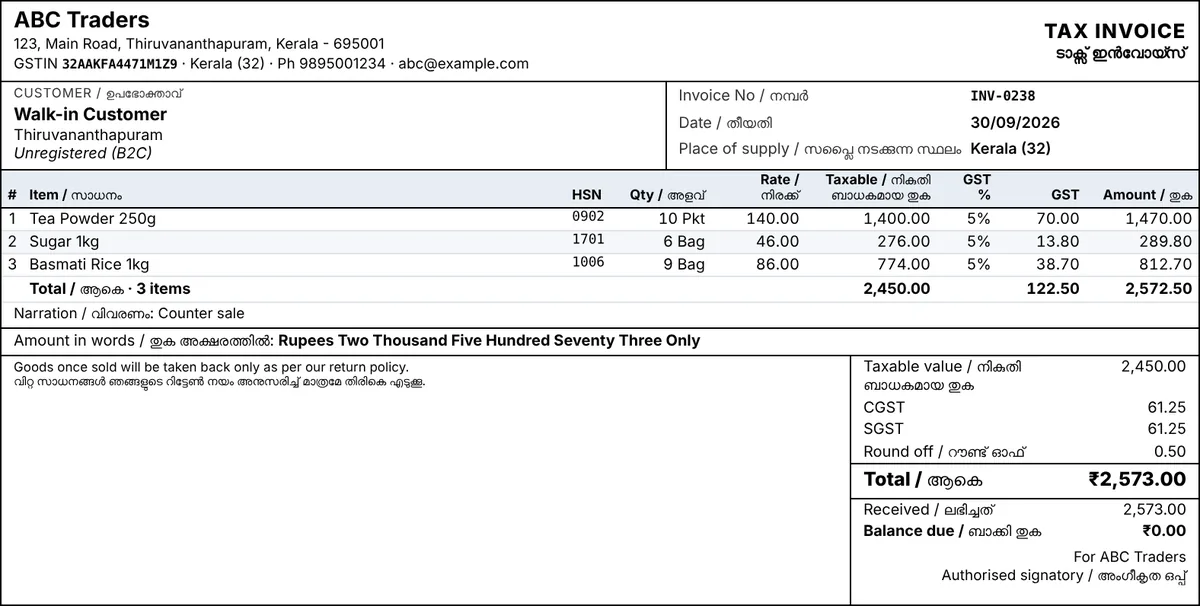Click HSN code 1006
Viewport: 1200px width, 606px height.
coord(588,262)
